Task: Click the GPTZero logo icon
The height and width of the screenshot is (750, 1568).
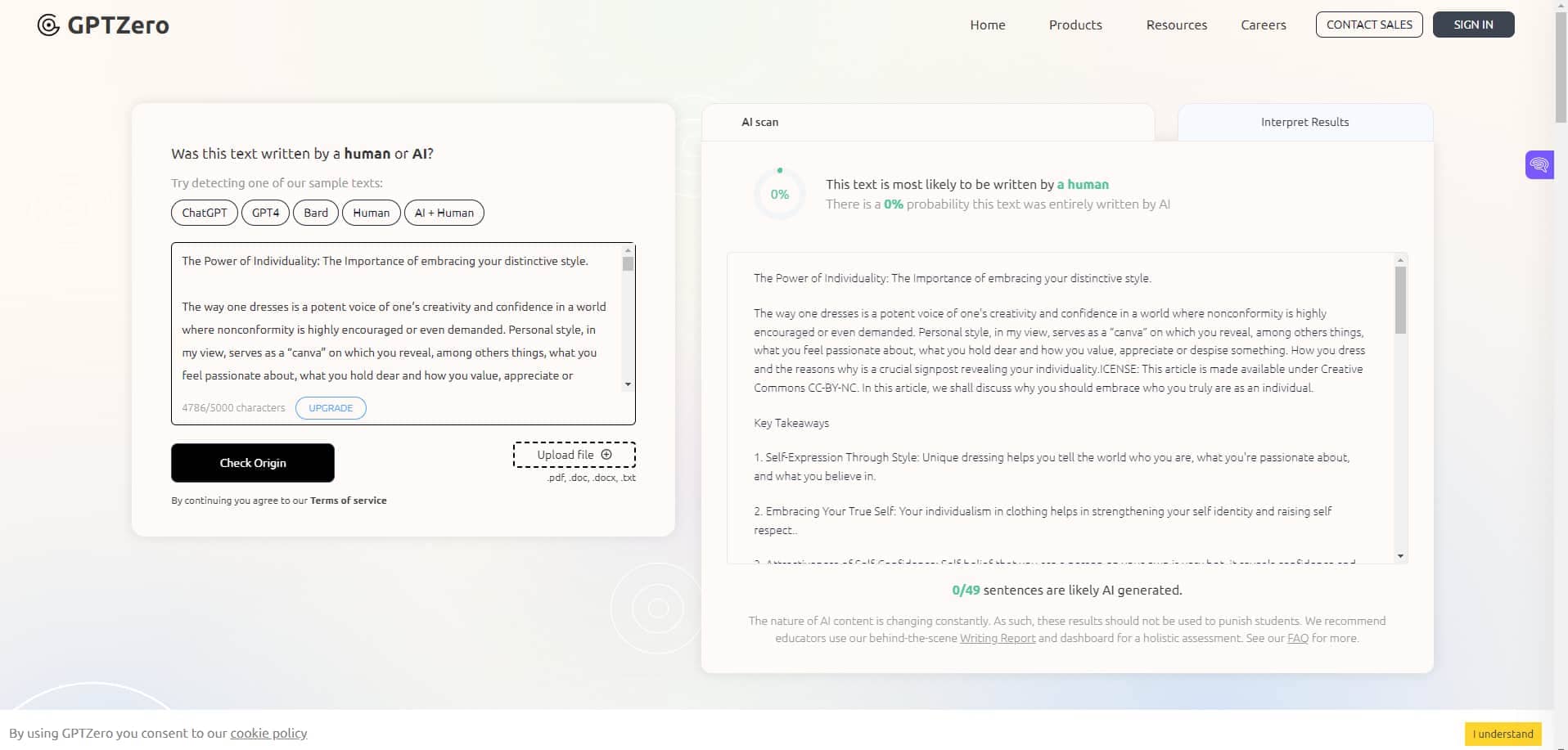Action: coord(48,25)
